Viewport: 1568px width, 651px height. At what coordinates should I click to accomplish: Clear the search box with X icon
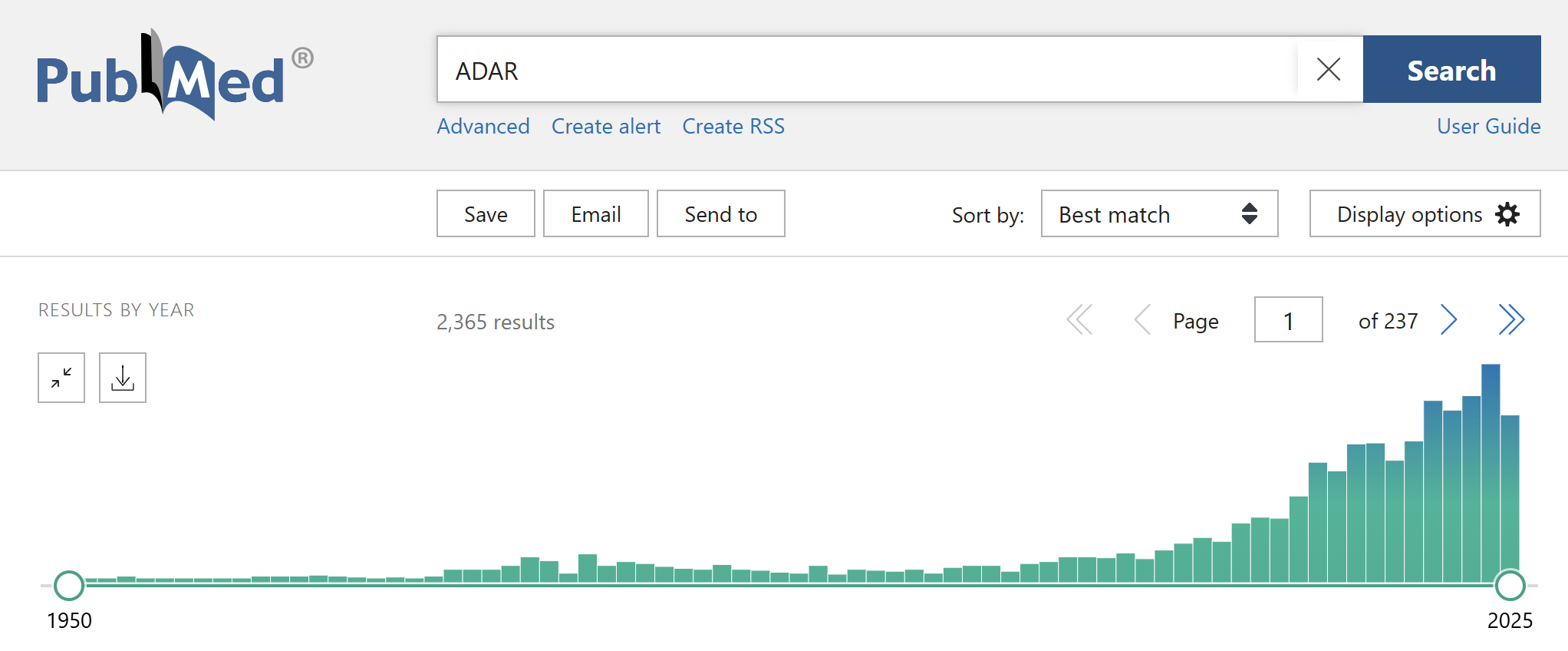pyautogui.click(x=1329, y=70)
